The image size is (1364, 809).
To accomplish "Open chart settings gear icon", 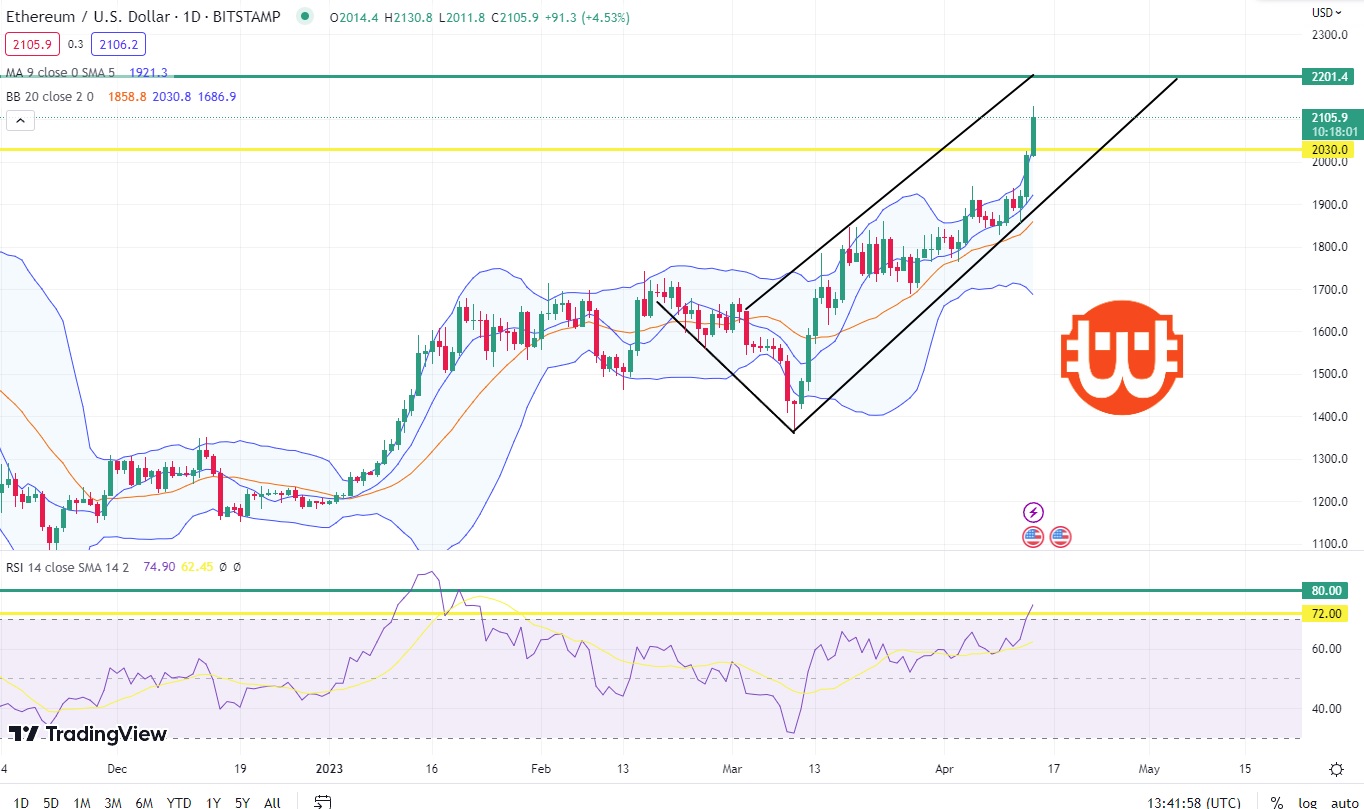I will [1336, 769].
